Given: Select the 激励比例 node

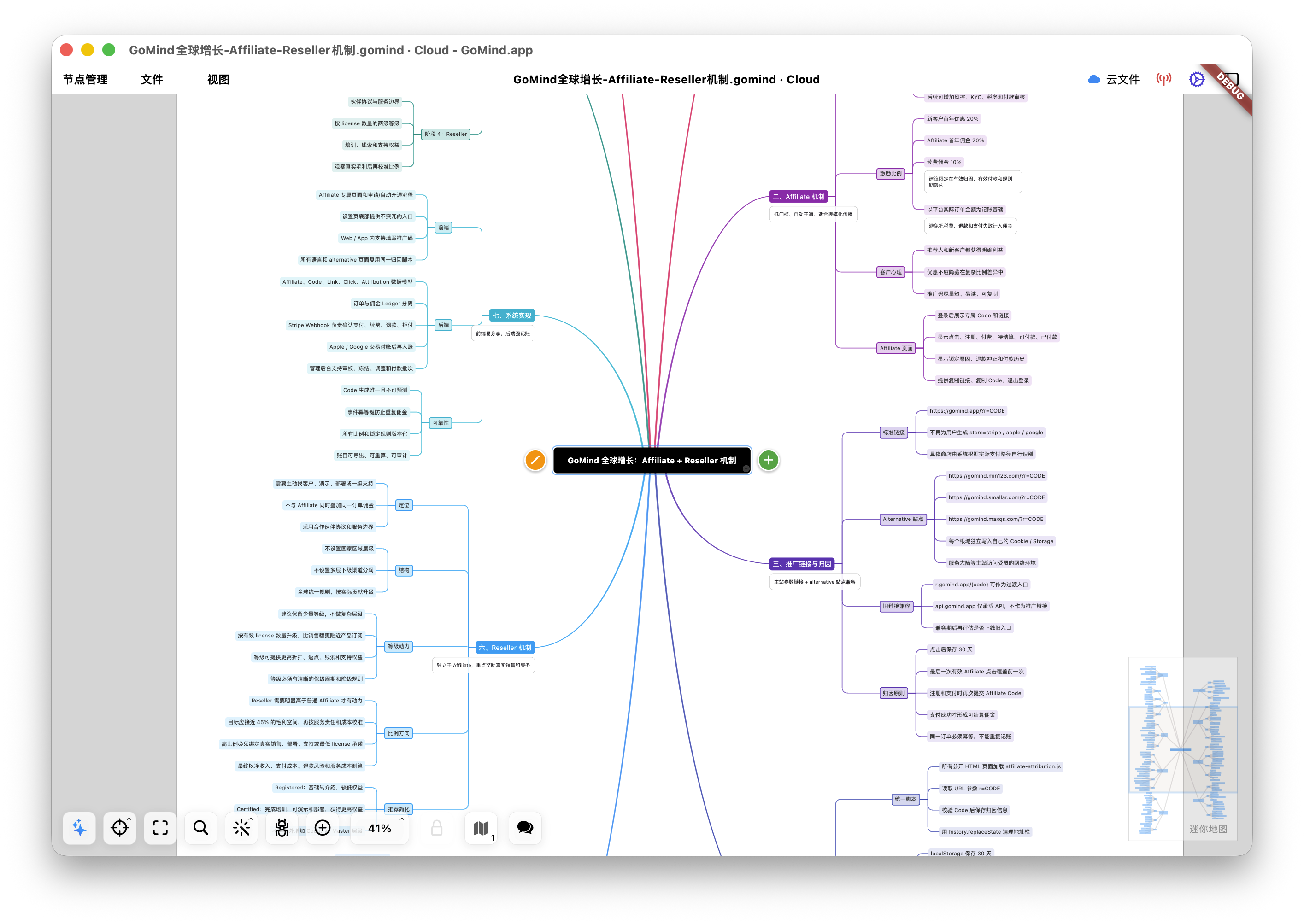Looking at the screenshot, I should [891, 174].
